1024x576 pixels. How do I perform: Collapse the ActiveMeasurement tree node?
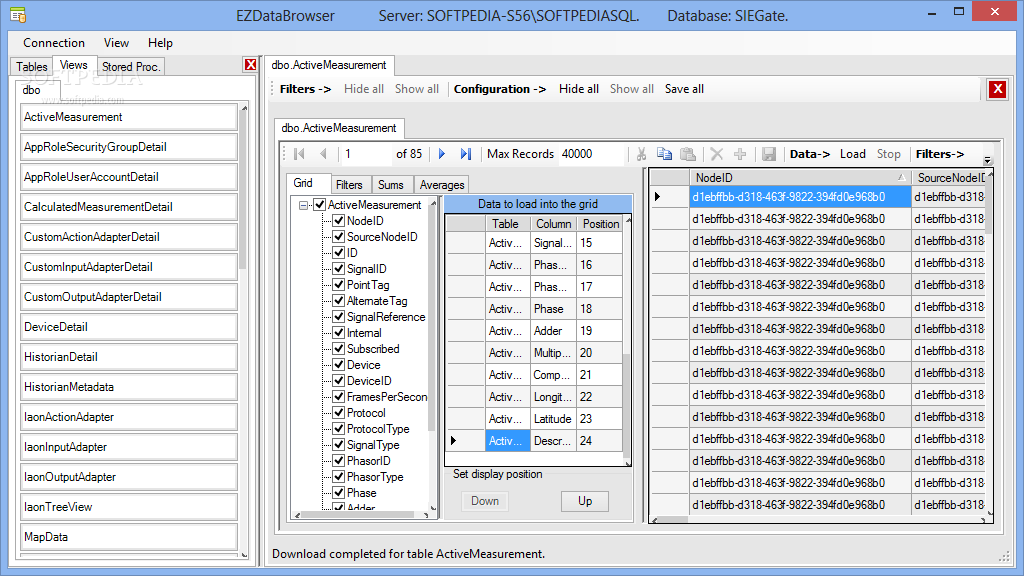coord(303,205)
